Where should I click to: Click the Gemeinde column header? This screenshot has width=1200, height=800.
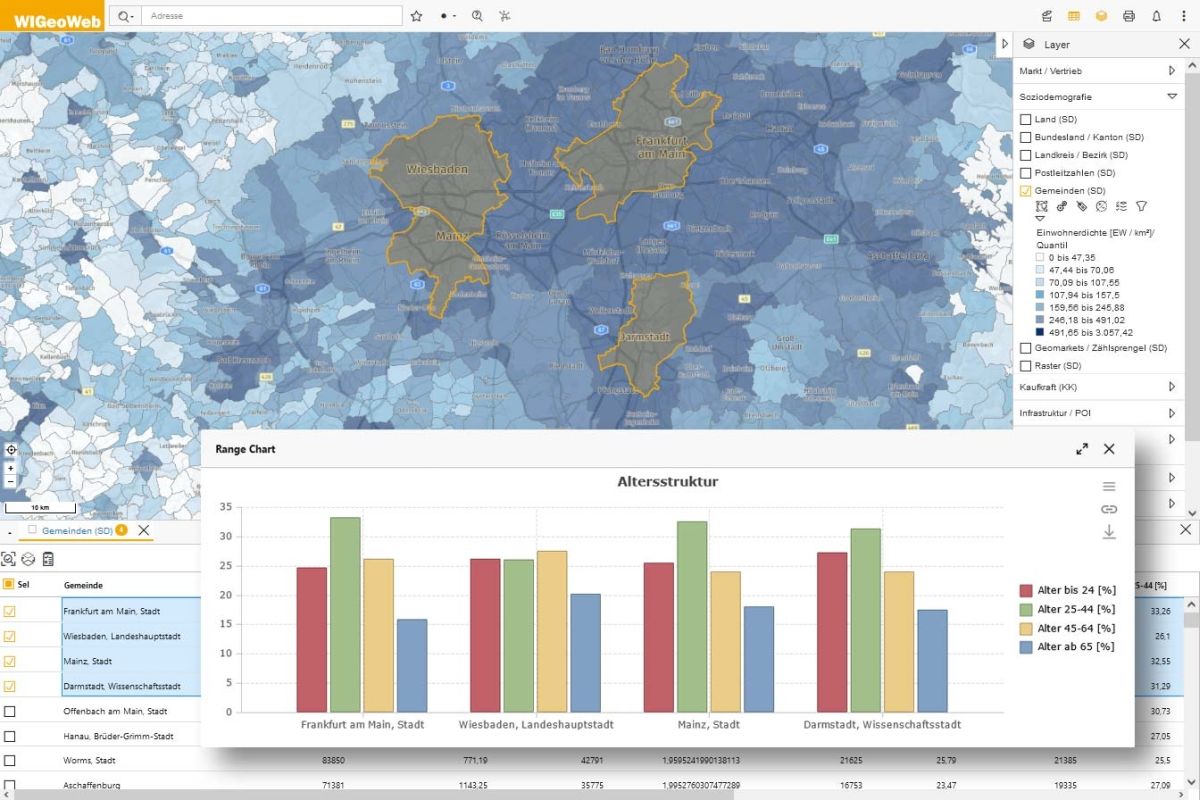coord(83,585)
